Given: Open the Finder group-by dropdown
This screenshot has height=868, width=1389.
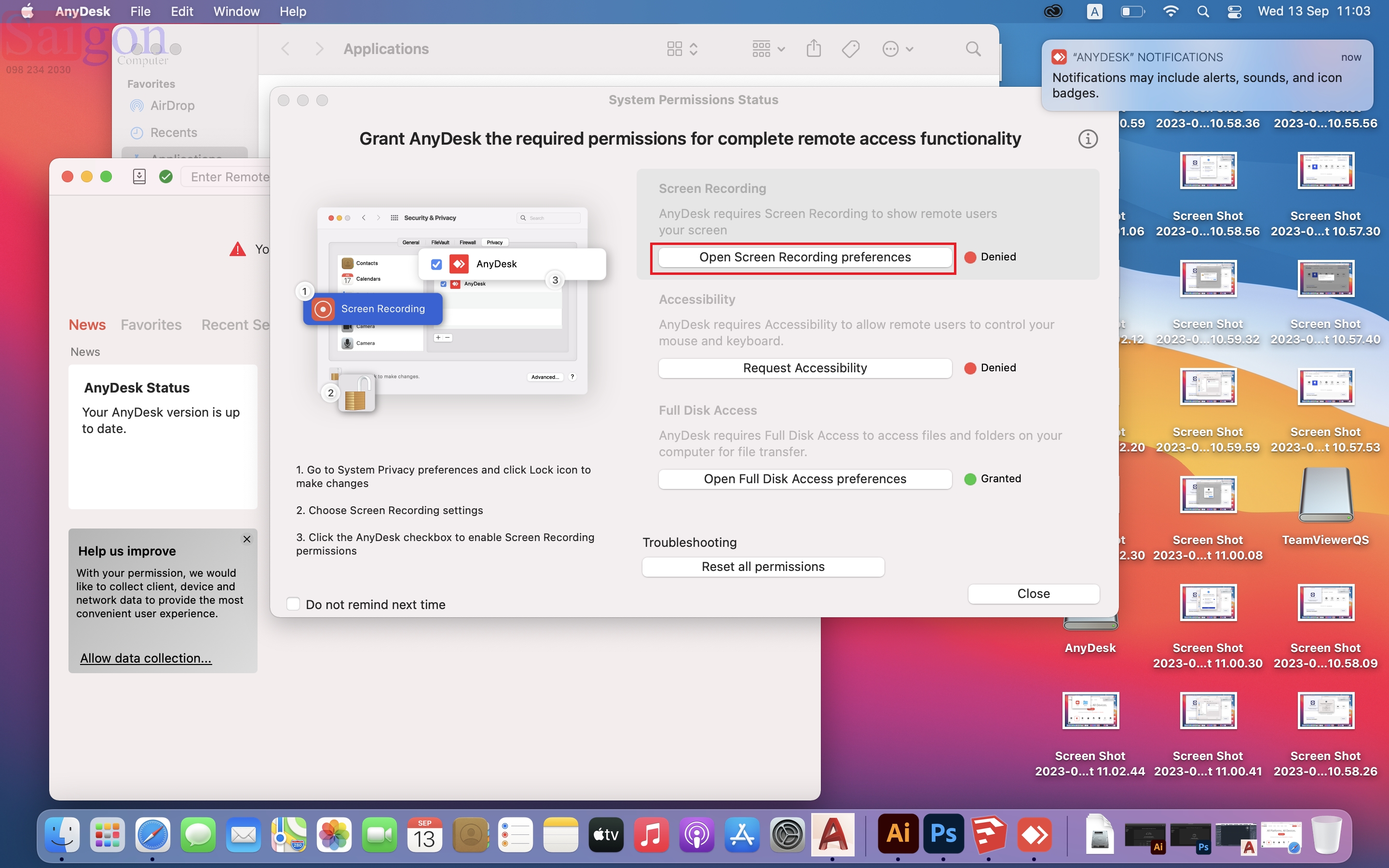Looking at the screenshot, I should coord(769,49).
